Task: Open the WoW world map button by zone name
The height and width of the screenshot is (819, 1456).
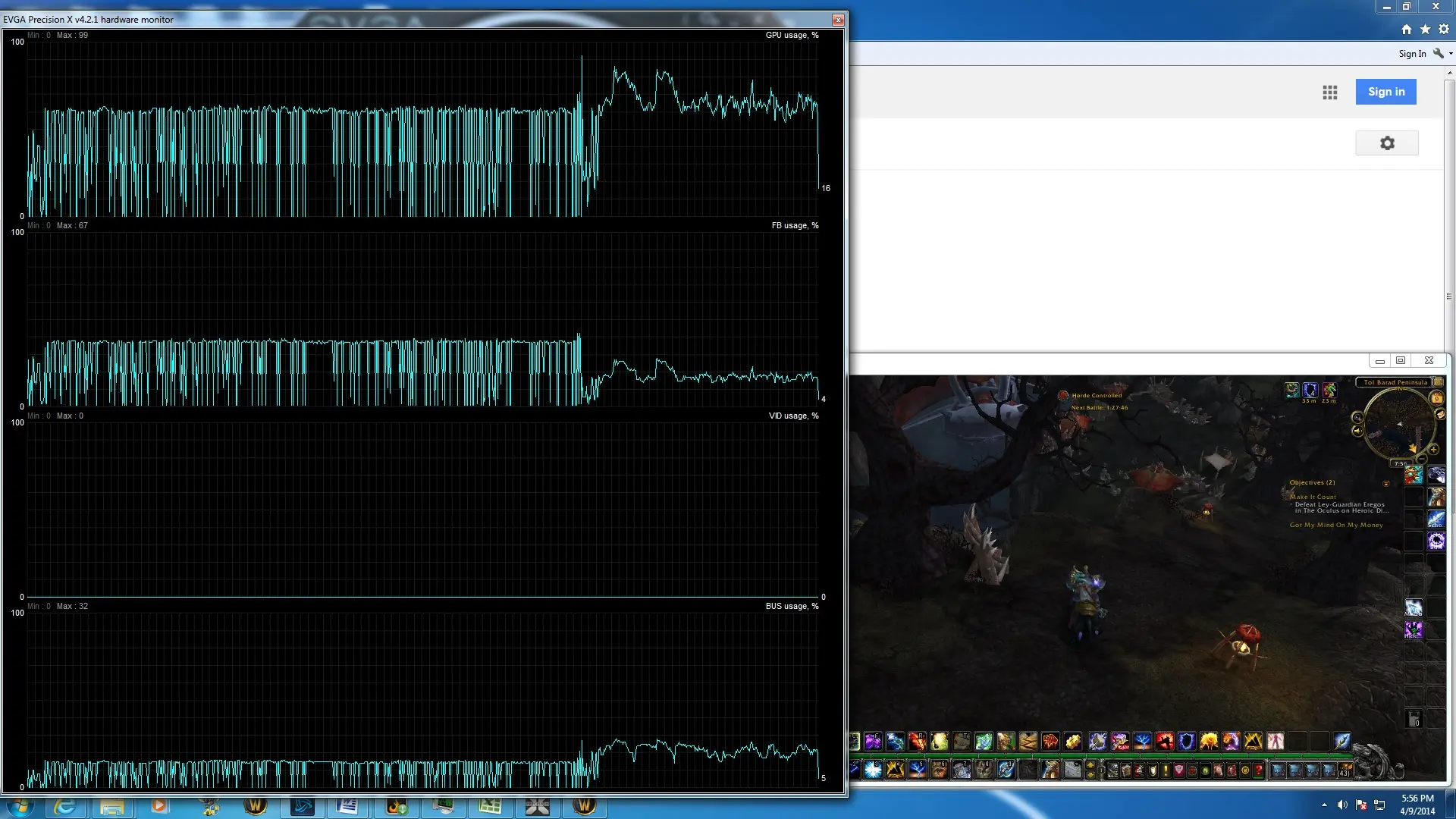Action: coord(1439,382)
